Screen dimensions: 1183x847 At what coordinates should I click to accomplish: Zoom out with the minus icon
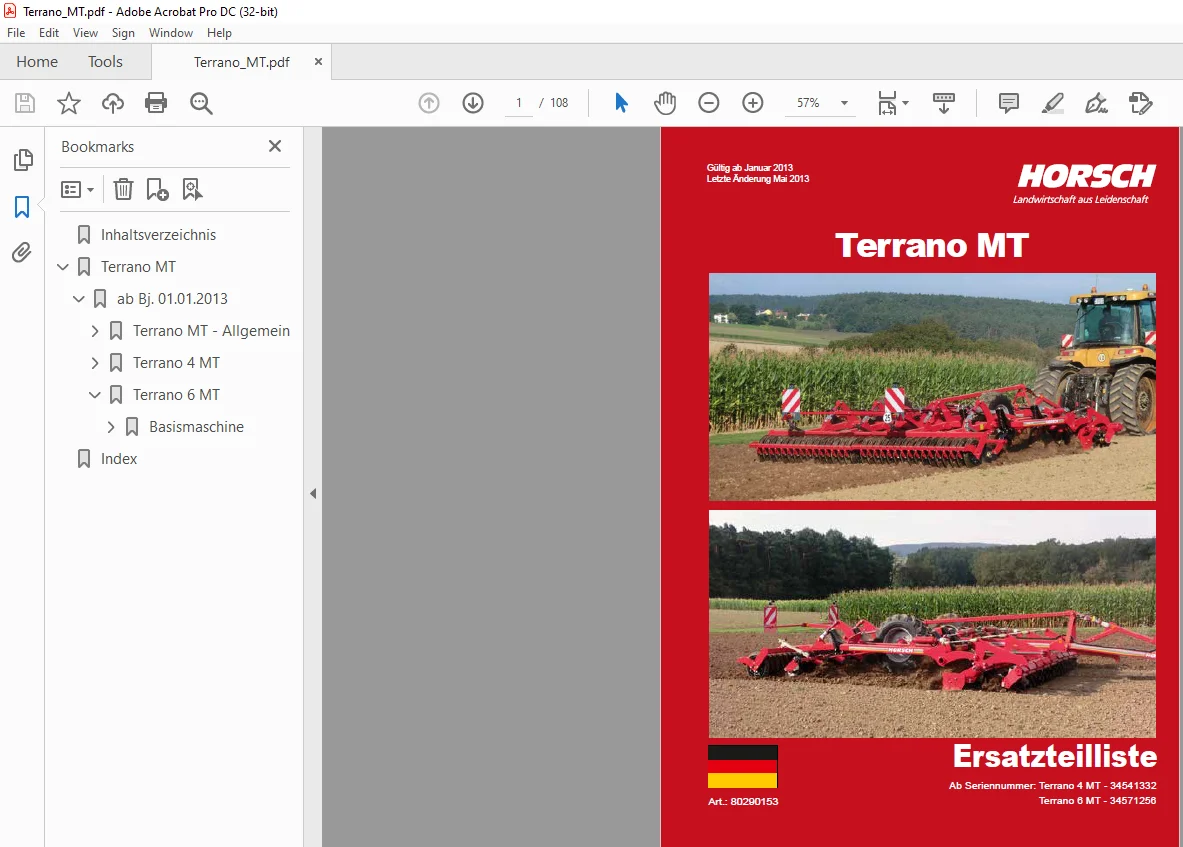pyautogui.click(x=708, y=103)
